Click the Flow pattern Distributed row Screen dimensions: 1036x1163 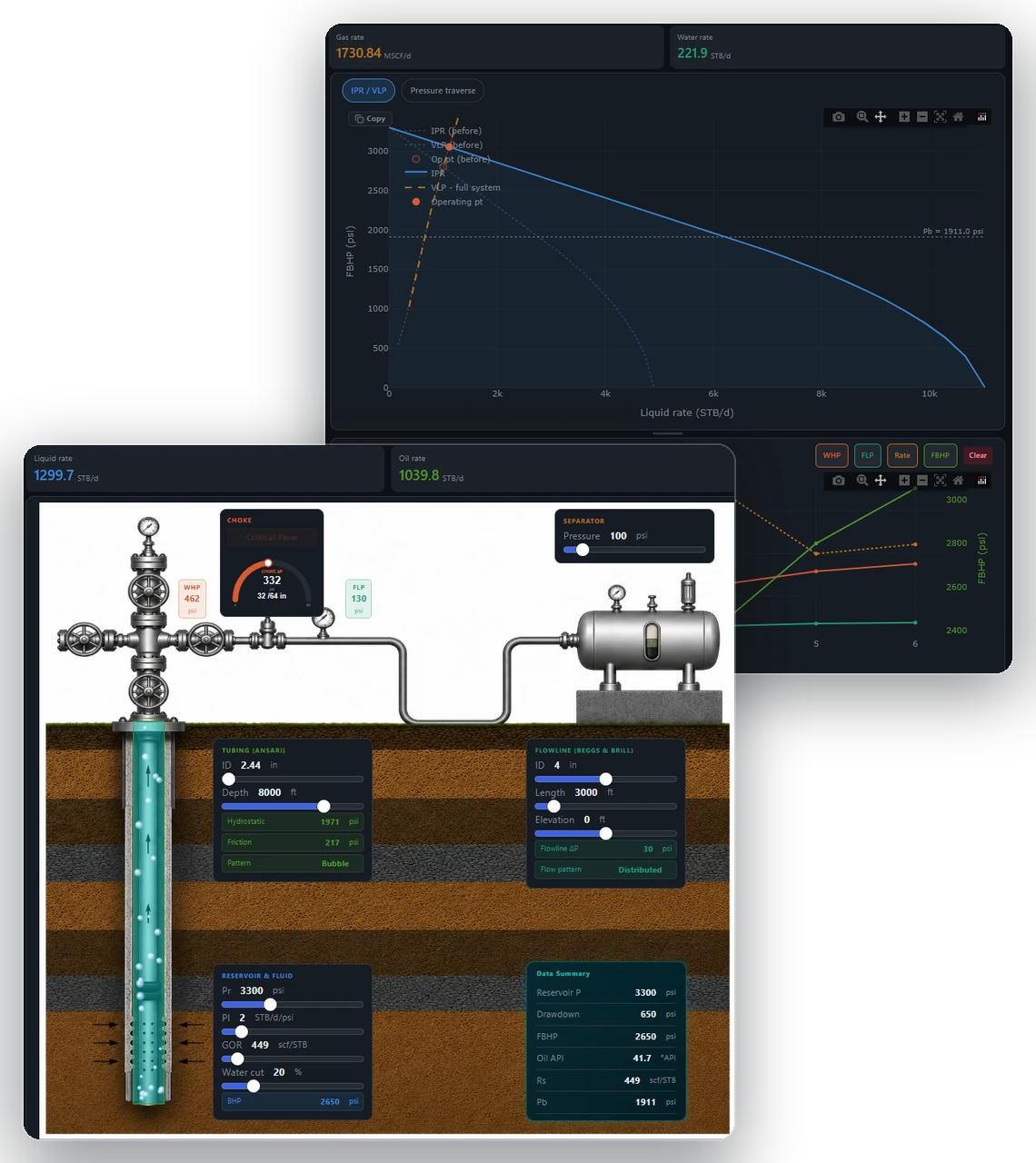click(605, 870)
